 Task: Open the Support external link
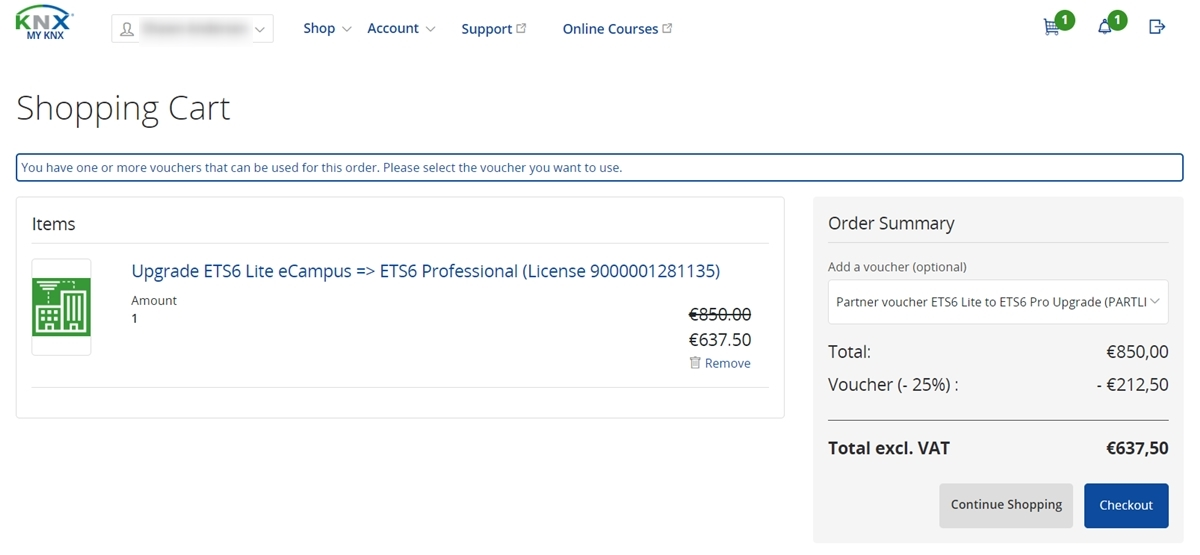pos(494,29)
